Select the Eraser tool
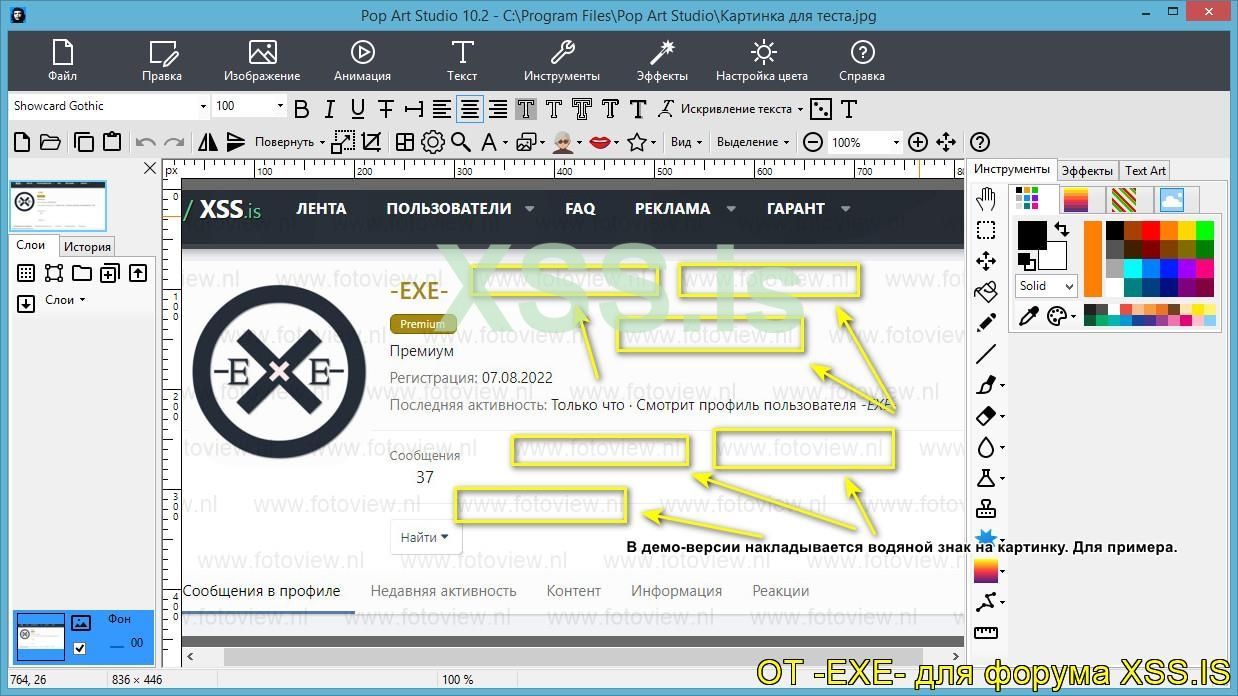Viewport: 1238px width, 696px height. point(986,416)
